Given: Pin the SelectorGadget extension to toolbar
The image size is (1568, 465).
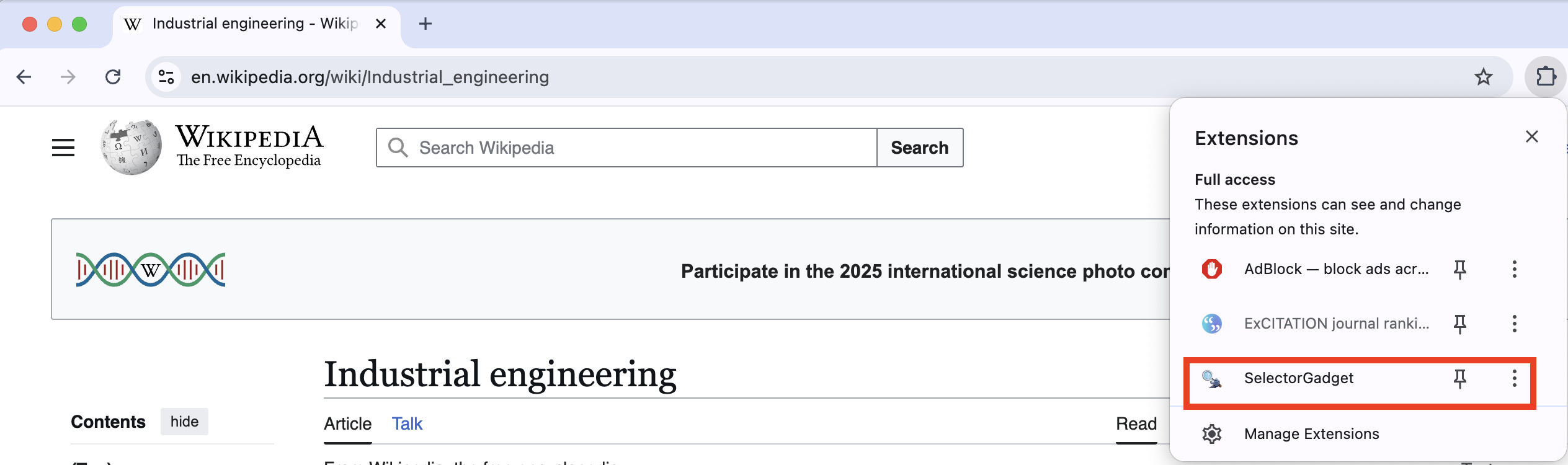Looking at the screenshot, I should click(1460, 378).
